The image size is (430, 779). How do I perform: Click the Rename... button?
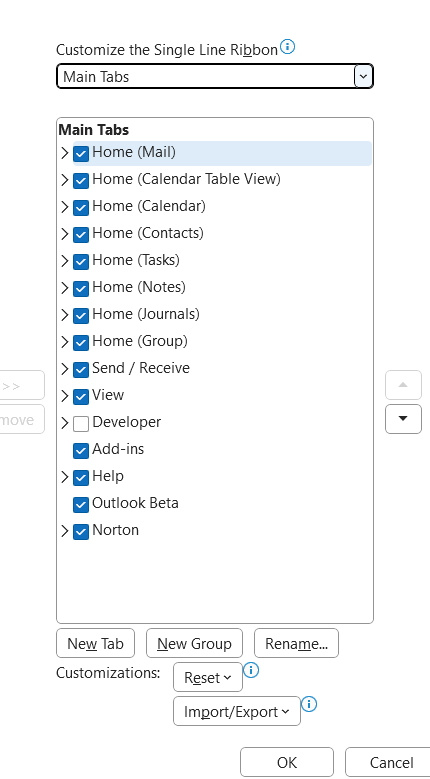[x=296, y=643]
